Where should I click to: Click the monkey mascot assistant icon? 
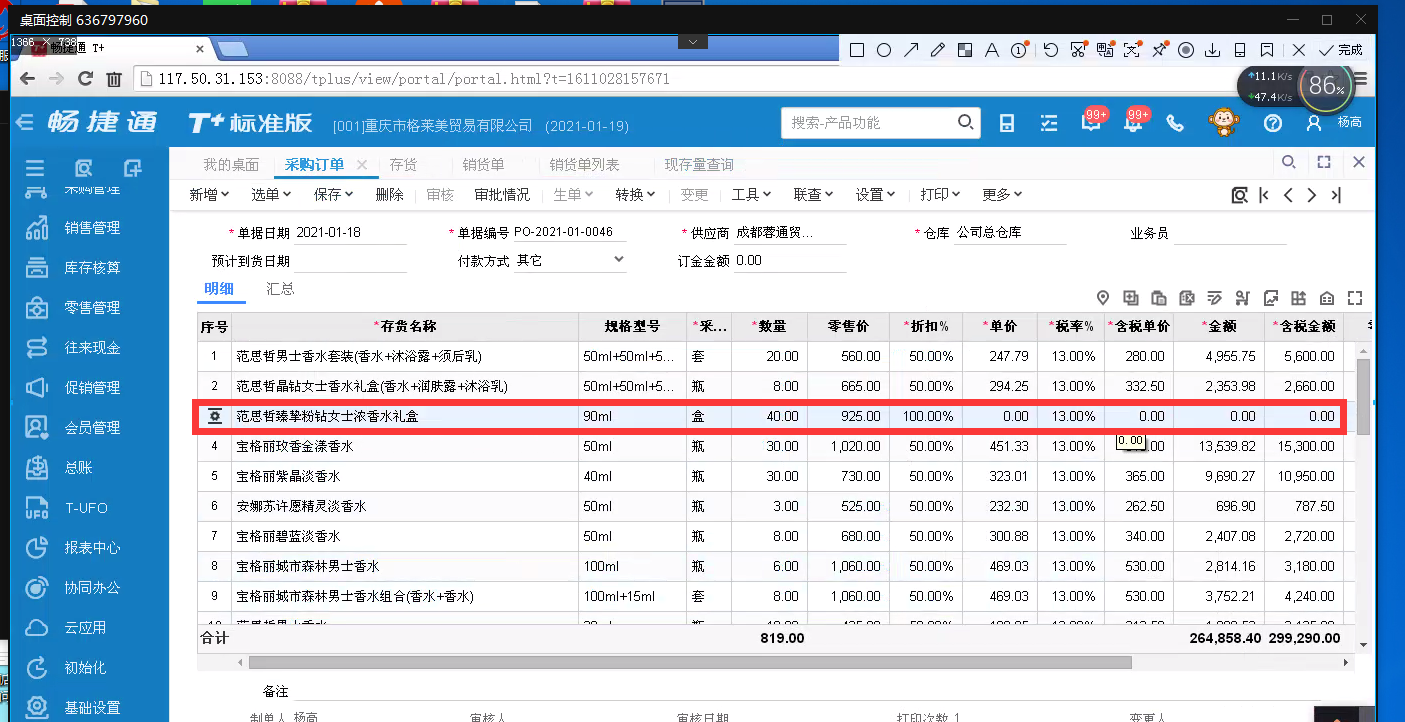point(1222,122)
